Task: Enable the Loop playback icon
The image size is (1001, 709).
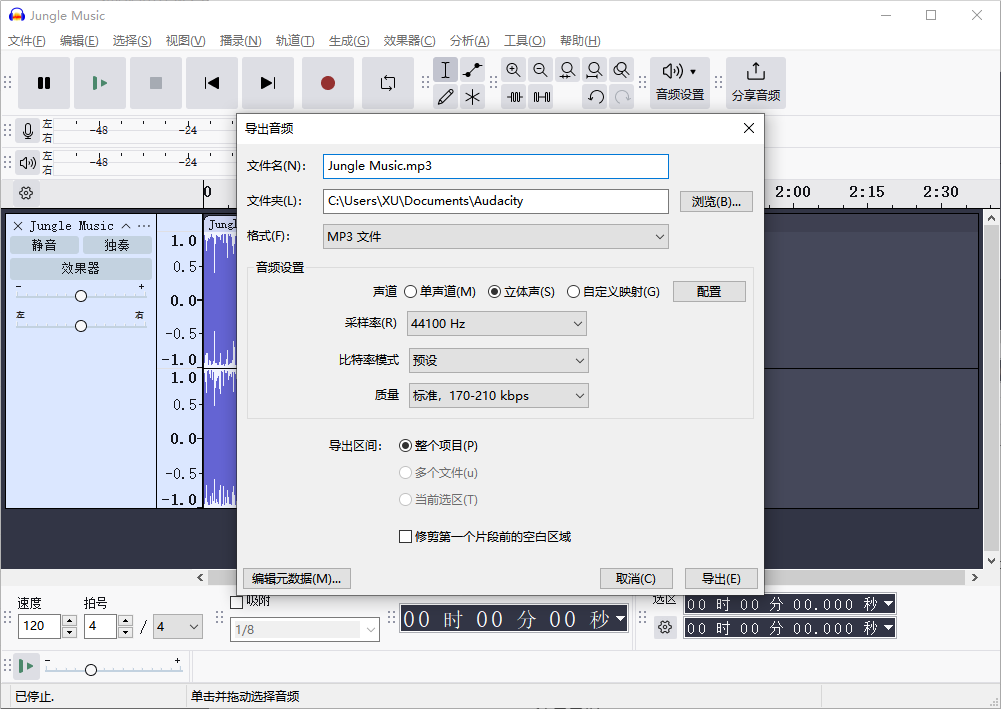Action: tap(388, 84)
